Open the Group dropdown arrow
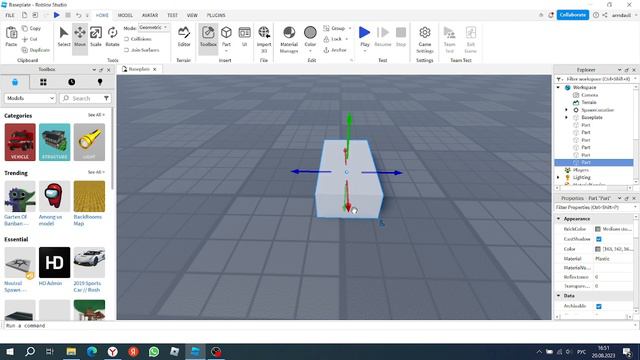This screenshot has height=360, width=640. [x=350, y=28]
